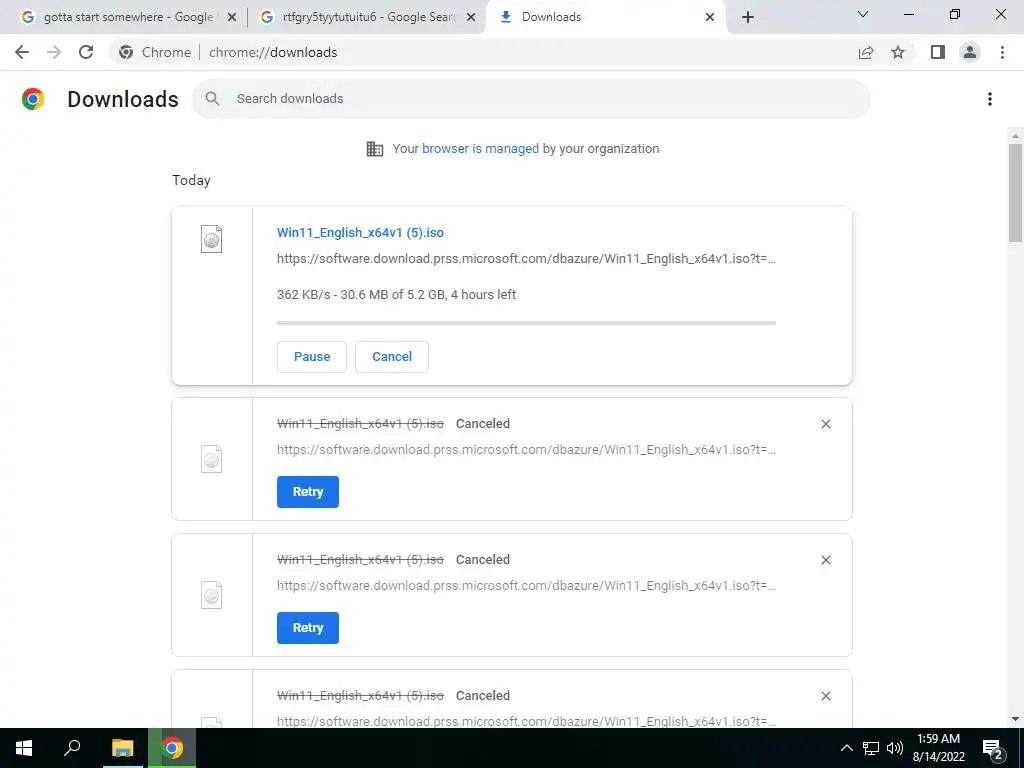This screenshot has height=768, width=1024.
Task: Open the profile avatar menu
Action: tap(970, 52)
